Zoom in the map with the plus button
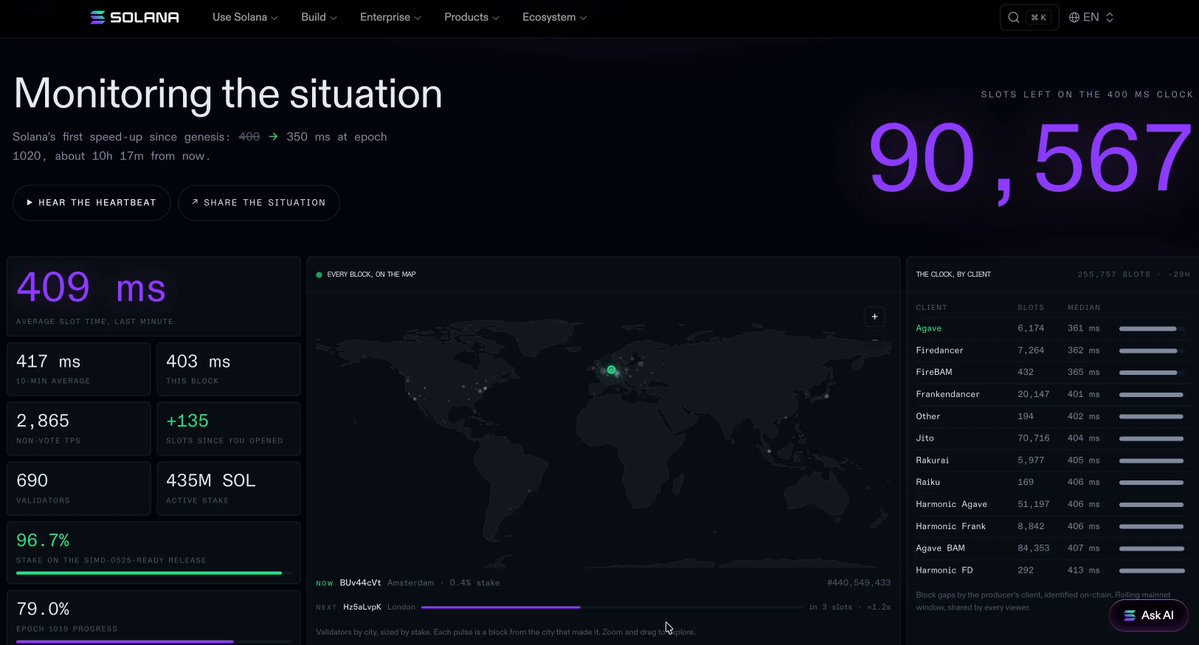This screenshot has height=645, width=1199. tap(874, 316)
